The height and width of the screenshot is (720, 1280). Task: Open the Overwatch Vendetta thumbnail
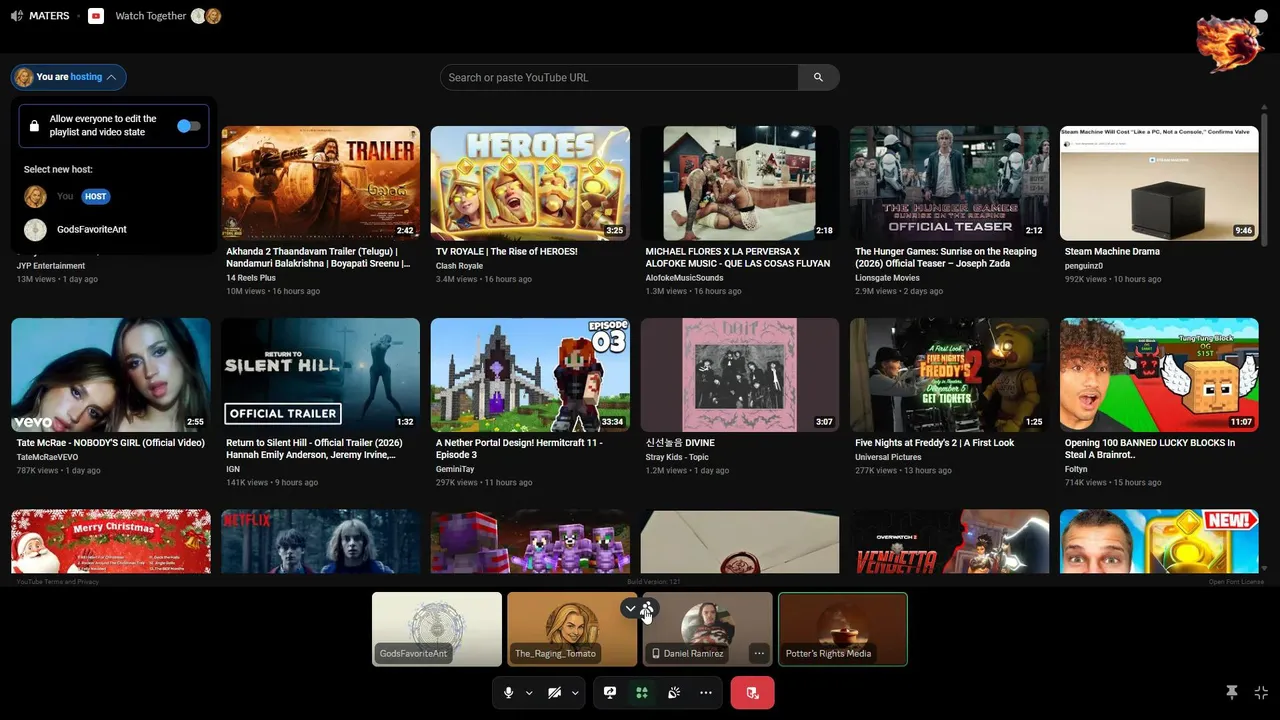[x=949, y=542]
